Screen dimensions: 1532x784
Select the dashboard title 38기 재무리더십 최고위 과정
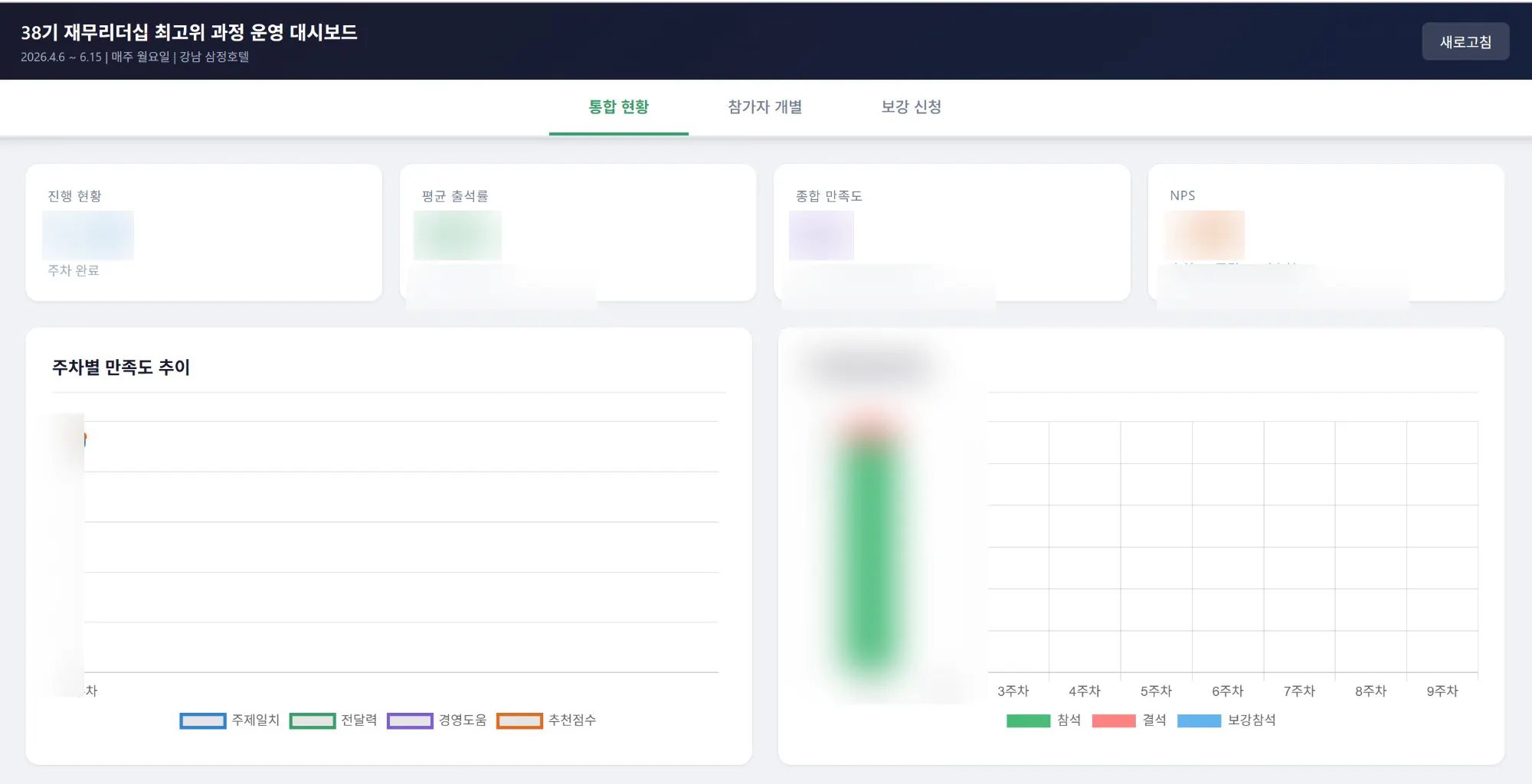coord(189,32)
